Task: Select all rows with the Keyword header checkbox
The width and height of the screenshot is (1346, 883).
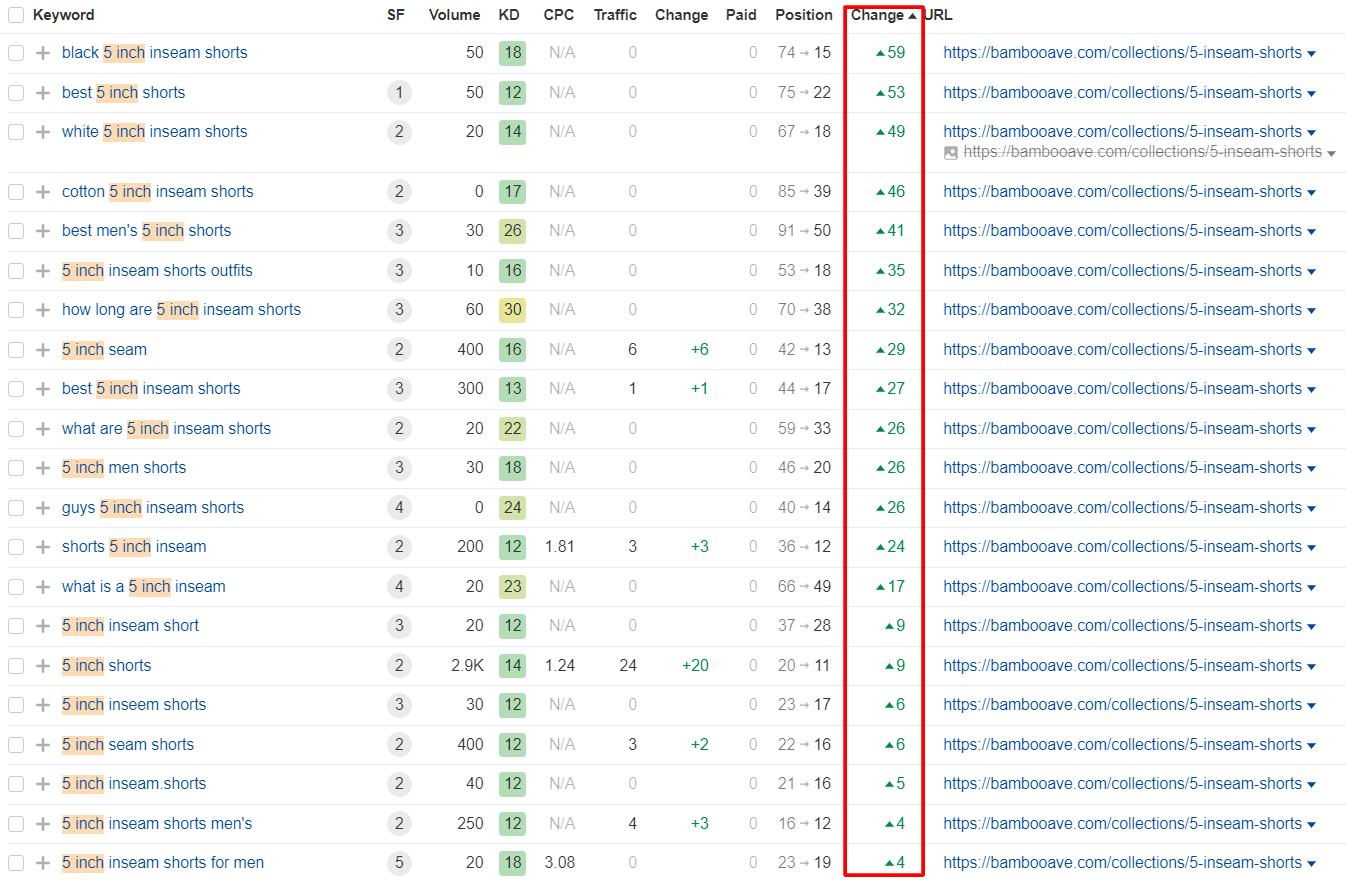Action: (x=16, y=15)
